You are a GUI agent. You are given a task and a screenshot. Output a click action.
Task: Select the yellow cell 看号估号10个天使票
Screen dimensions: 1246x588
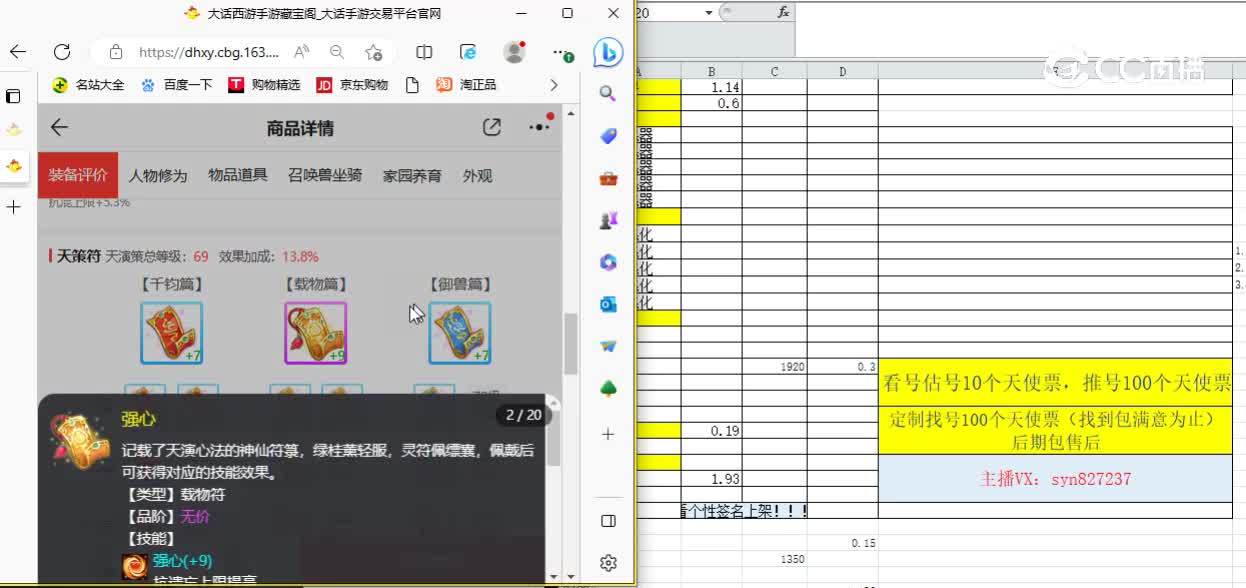pos(1055,383)
